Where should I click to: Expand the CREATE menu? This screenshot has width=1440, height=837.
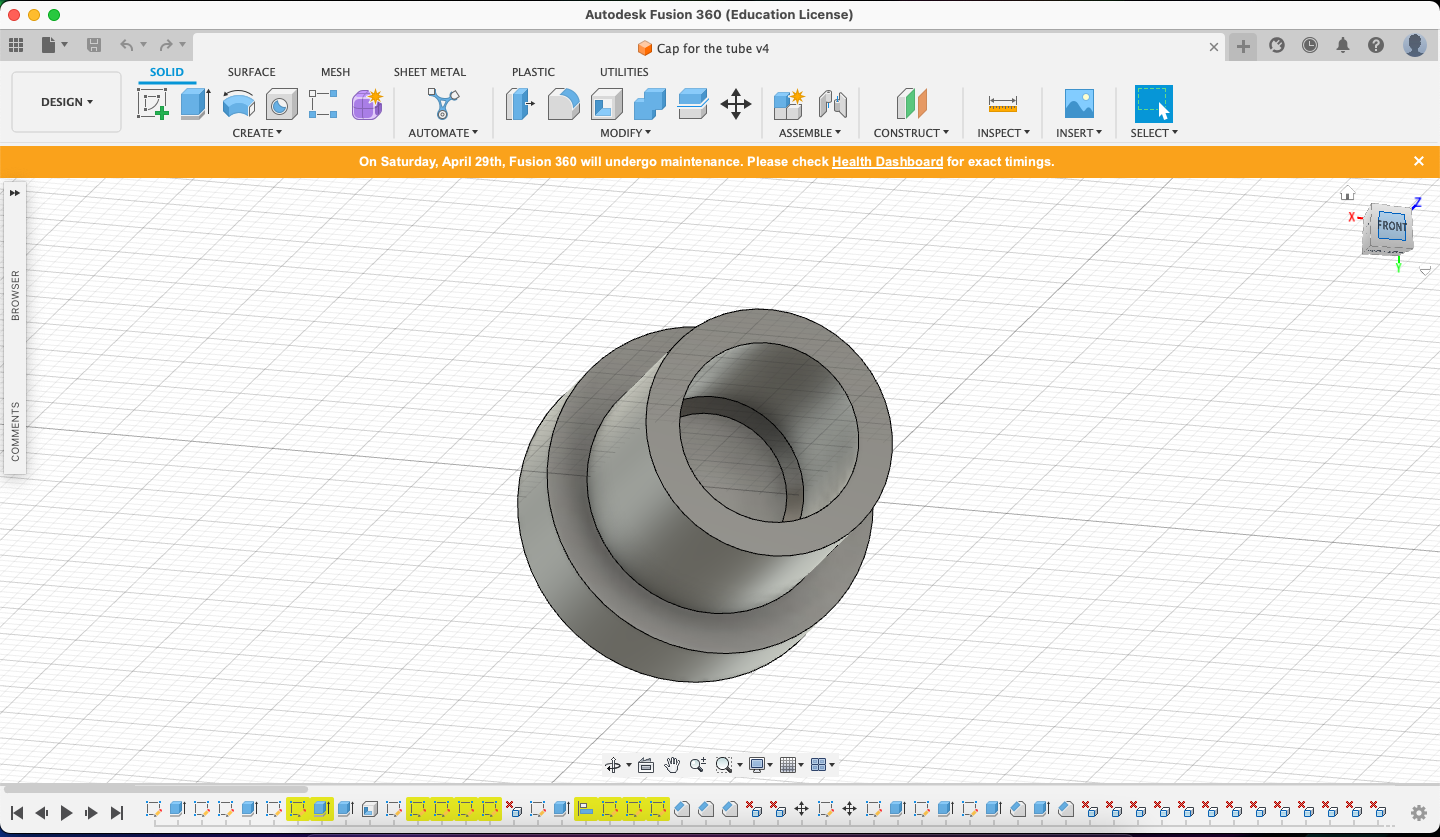[x=257, y=132]
